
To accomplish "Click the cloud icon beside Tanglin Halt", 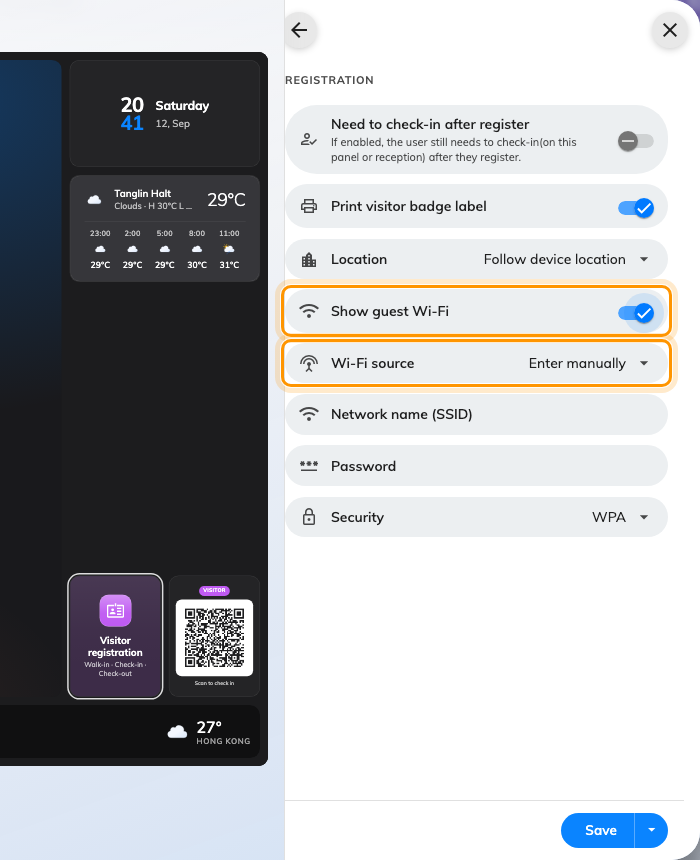I will (94, 200).
